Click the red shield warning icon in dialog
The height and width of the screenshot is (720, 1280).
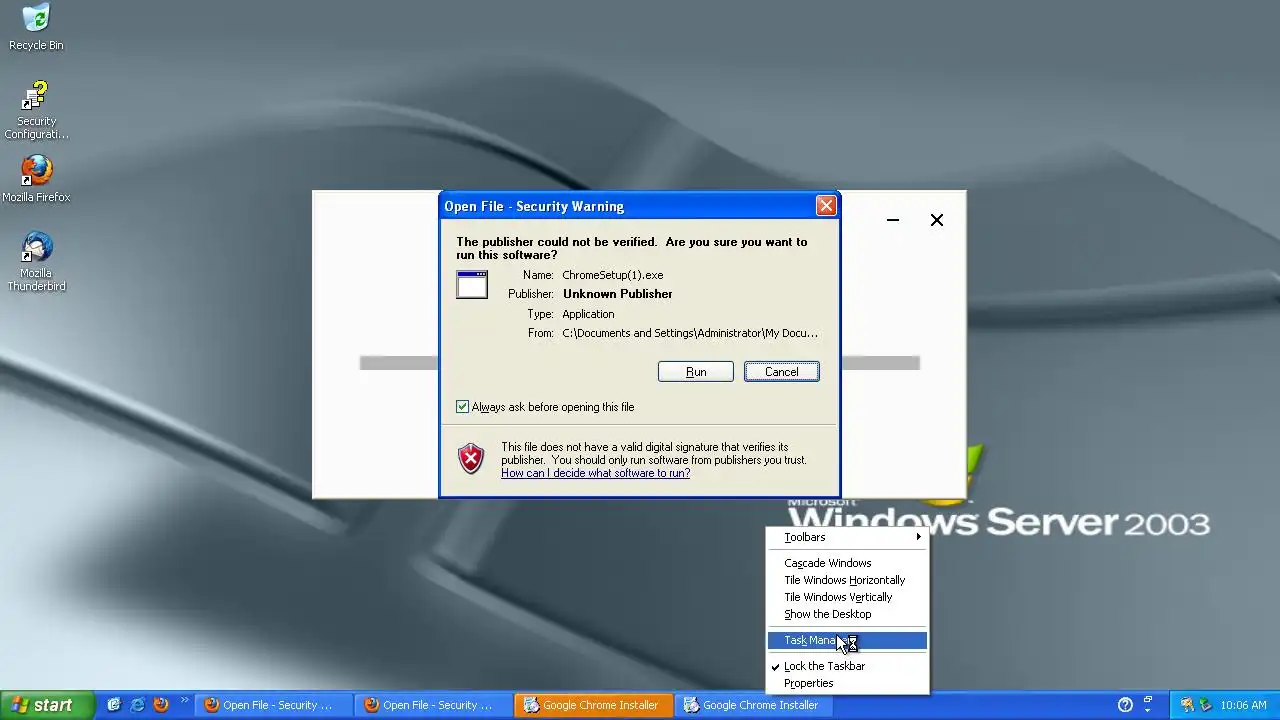tap(471, 459)
